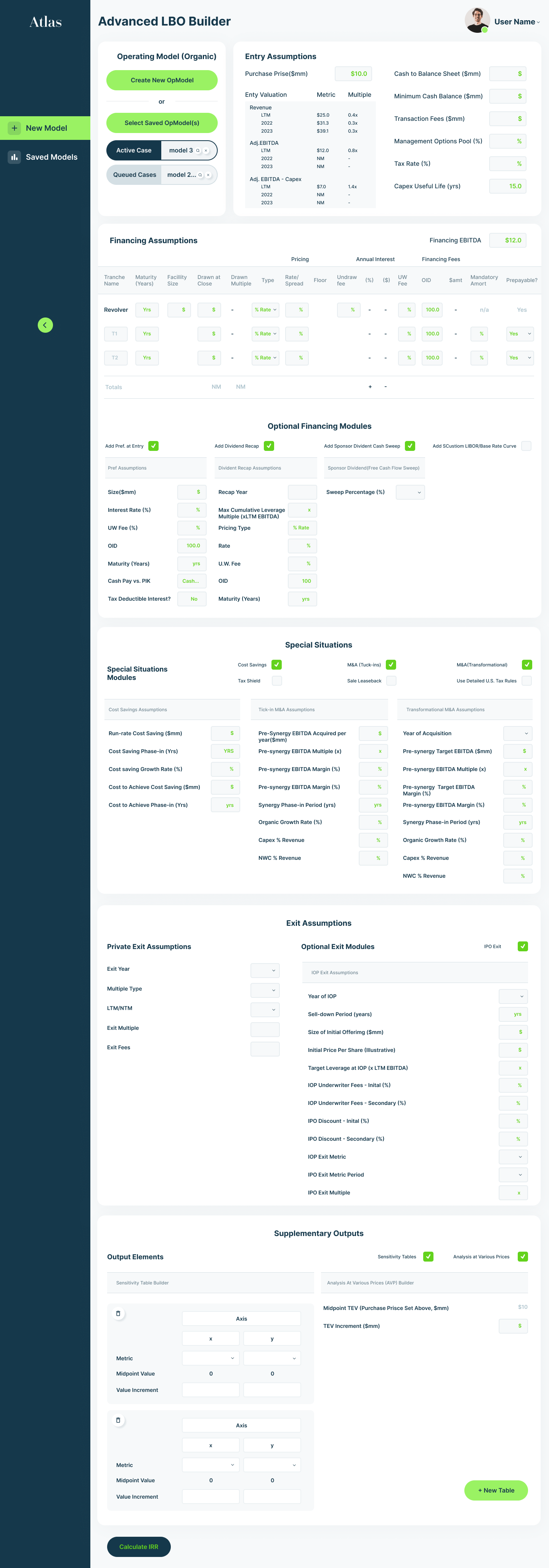Expand the Sweep Percentage dropdown
The height and width of the screenshot is (1568, 549).
[410, 492]
